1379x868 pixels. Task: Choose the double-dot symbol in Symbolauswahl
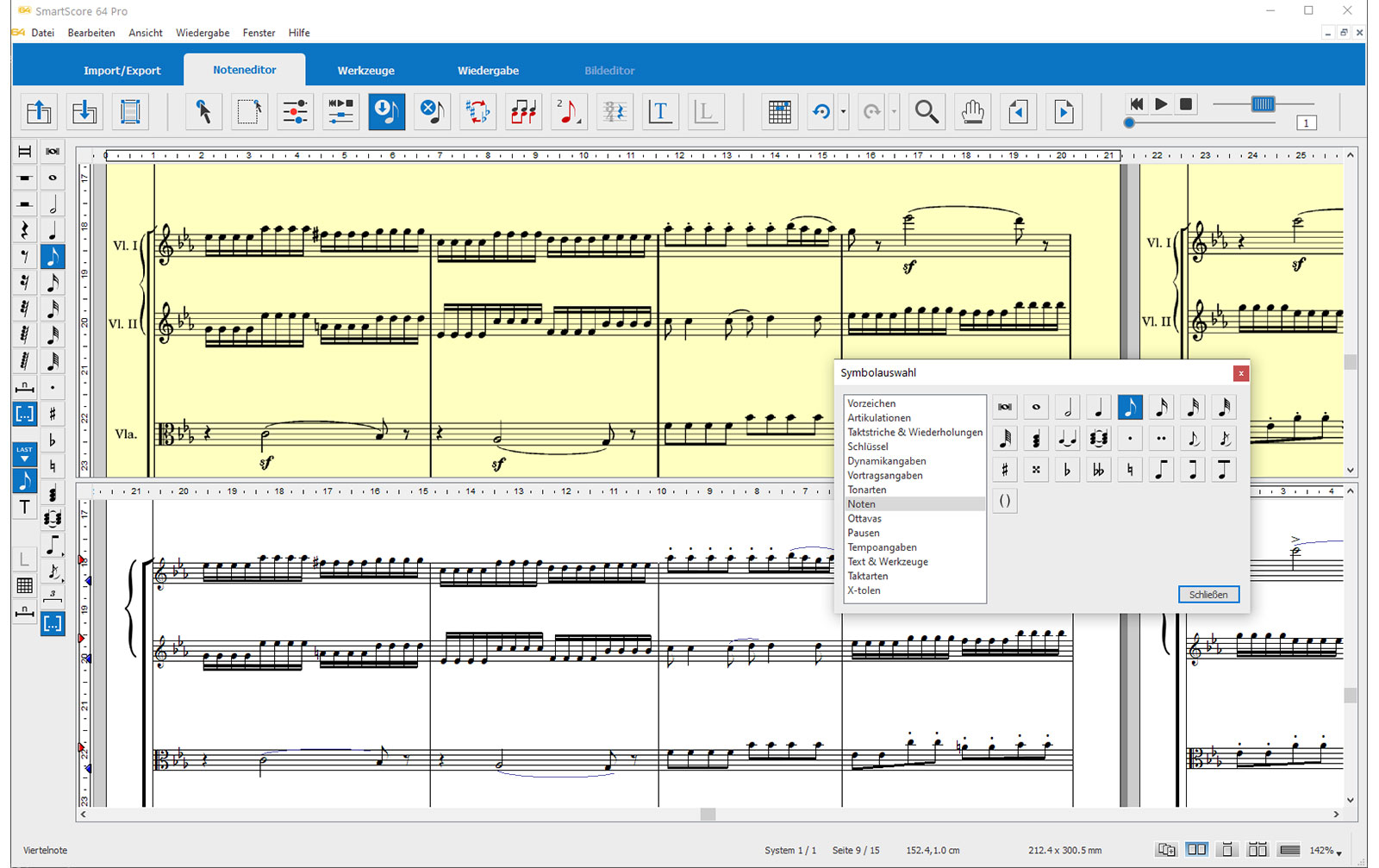(1161, 439)
